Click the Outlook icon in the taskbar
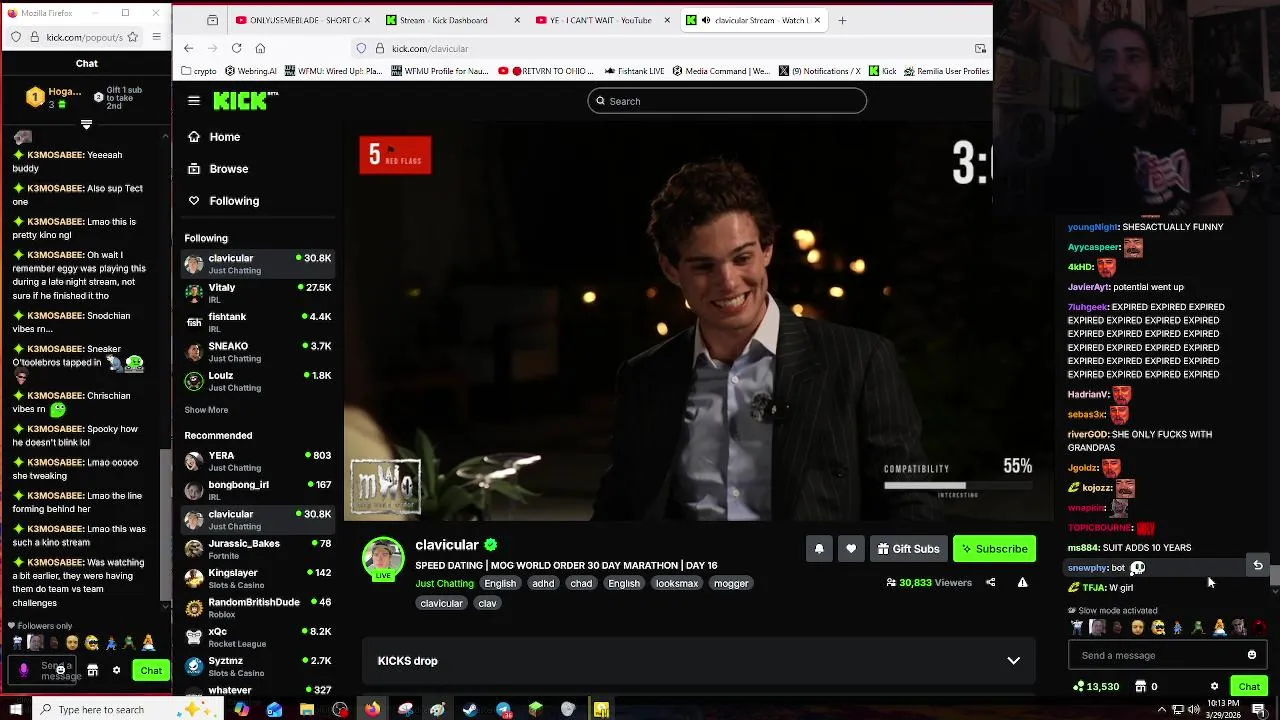Image resolution: width=1280 pixels, height=720 pixels. [x=274, y=710]
